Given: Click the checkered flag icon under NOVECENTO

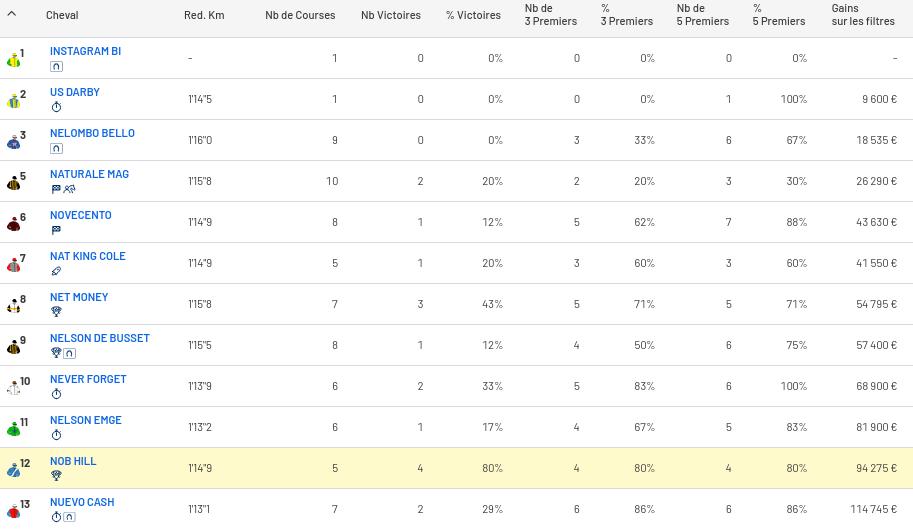Looking at the screenshot, I should [56, 230].
